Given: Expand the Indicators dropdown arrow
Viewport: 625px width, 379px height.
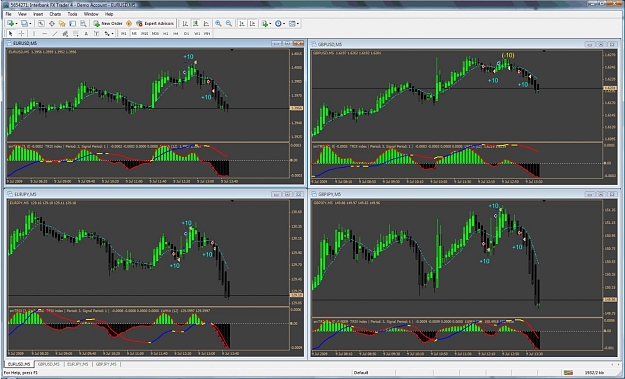Looking at the screenshot, I should click(x=271, y=24).
